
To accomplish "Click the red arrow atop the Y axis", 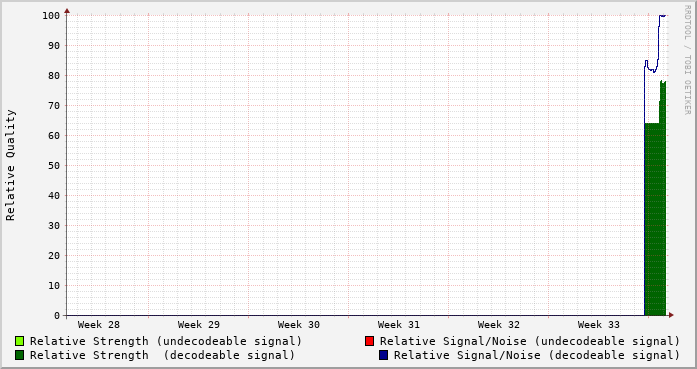I will coord(67,11).
